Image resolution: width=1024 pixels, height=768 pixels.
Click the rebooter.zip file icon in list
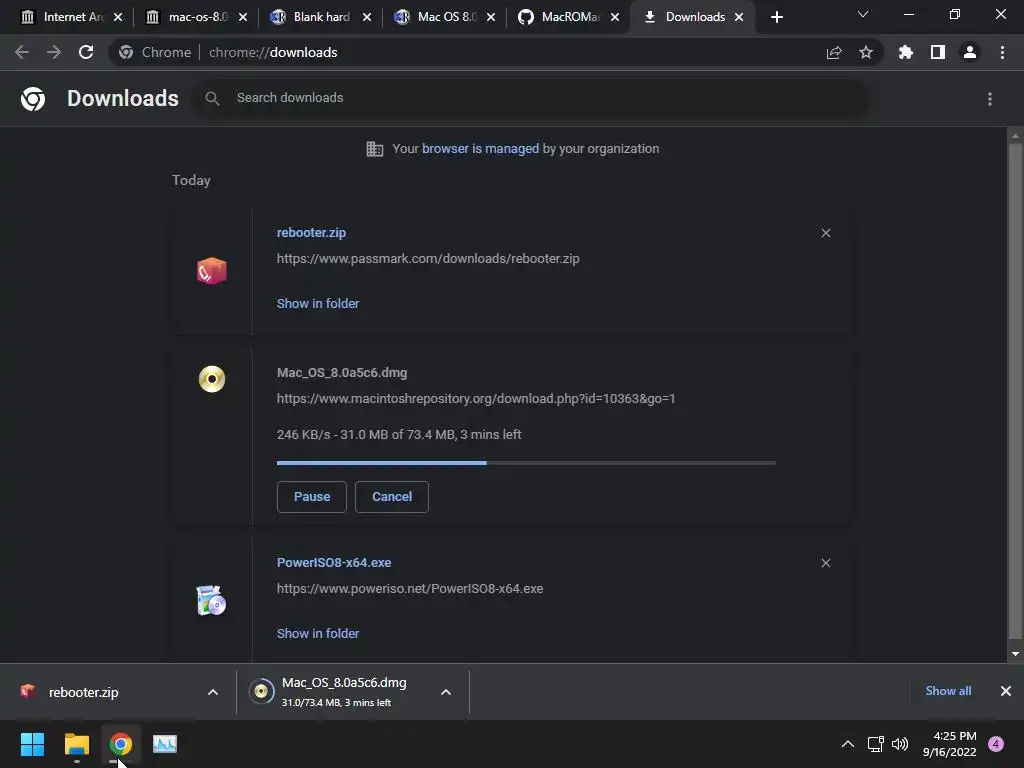click(x=212, y=270)
